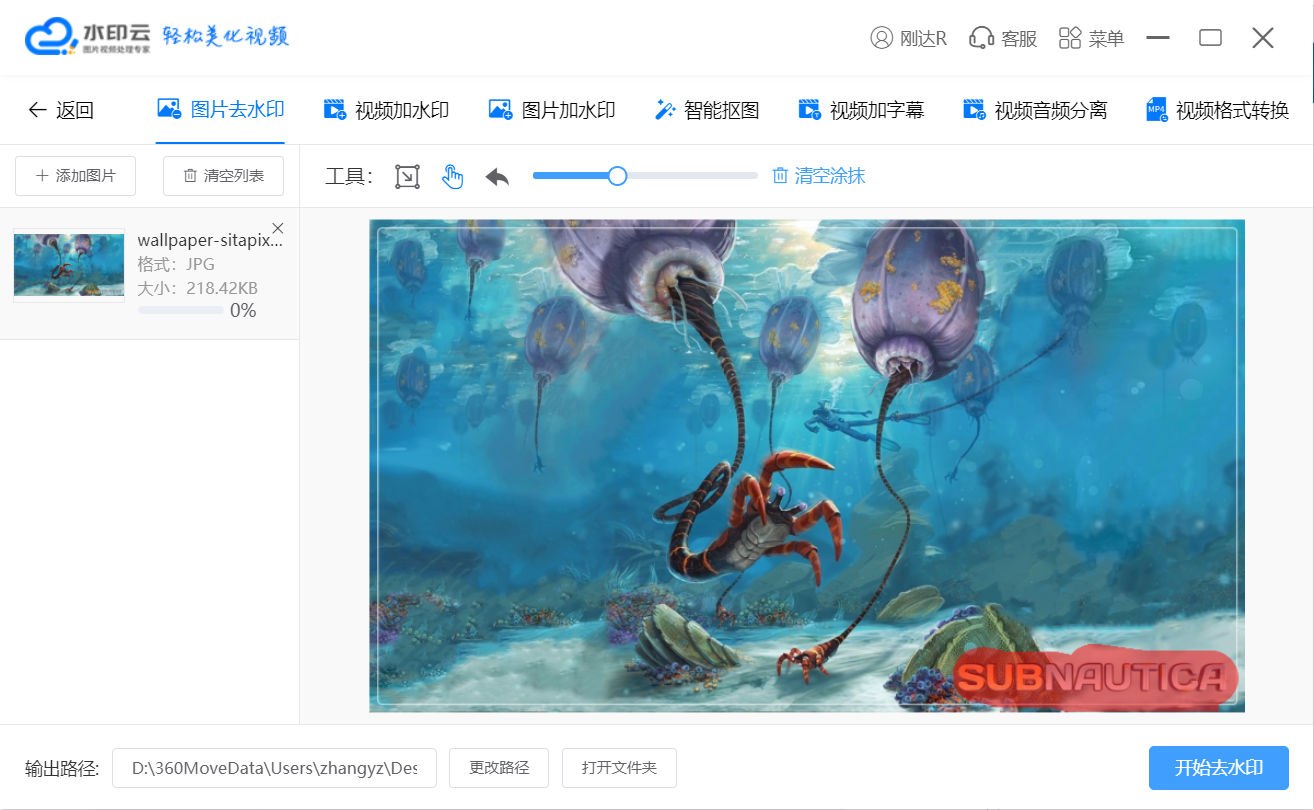Click the 图片去水印 tab icon
1314x810 pixels.
[169, 109]
